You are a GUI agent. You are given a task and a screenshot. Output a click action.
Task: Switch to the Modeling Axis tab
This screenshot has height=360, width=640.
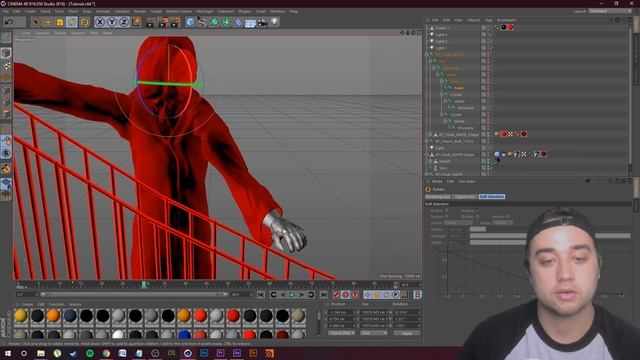[438, 197]
